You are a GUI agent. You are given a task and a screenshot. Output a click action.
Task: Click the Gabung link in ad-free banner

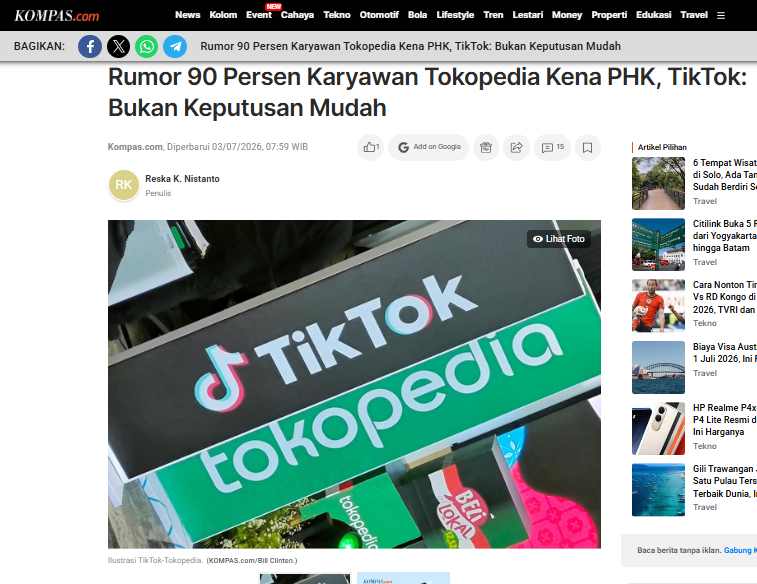740,550
